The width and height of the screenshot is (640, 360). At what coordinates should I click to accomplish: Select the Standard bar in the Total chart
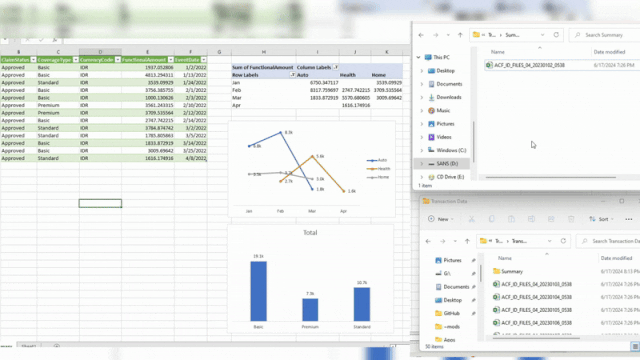point(362,304)
